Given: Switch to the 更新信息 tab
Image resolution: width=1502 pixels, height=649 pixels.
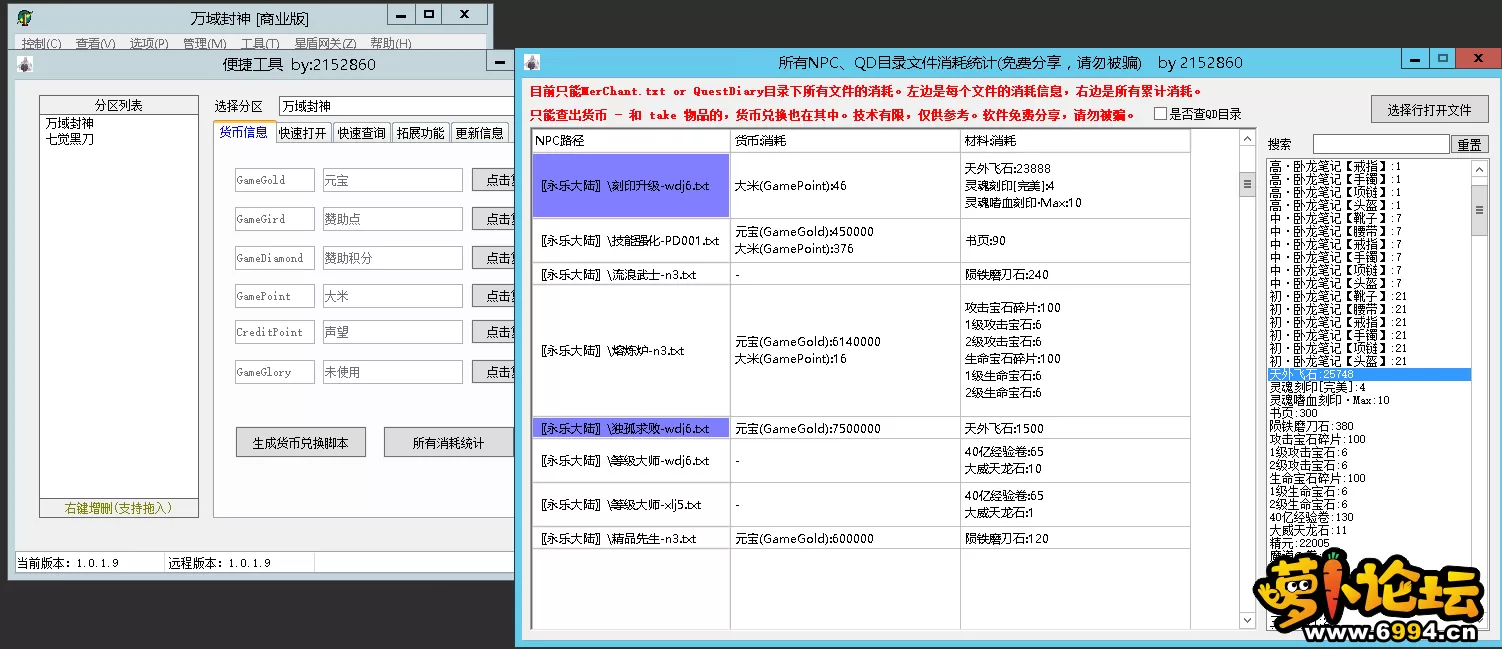Looking at the screenshot, I should click(x=479, y=133).
